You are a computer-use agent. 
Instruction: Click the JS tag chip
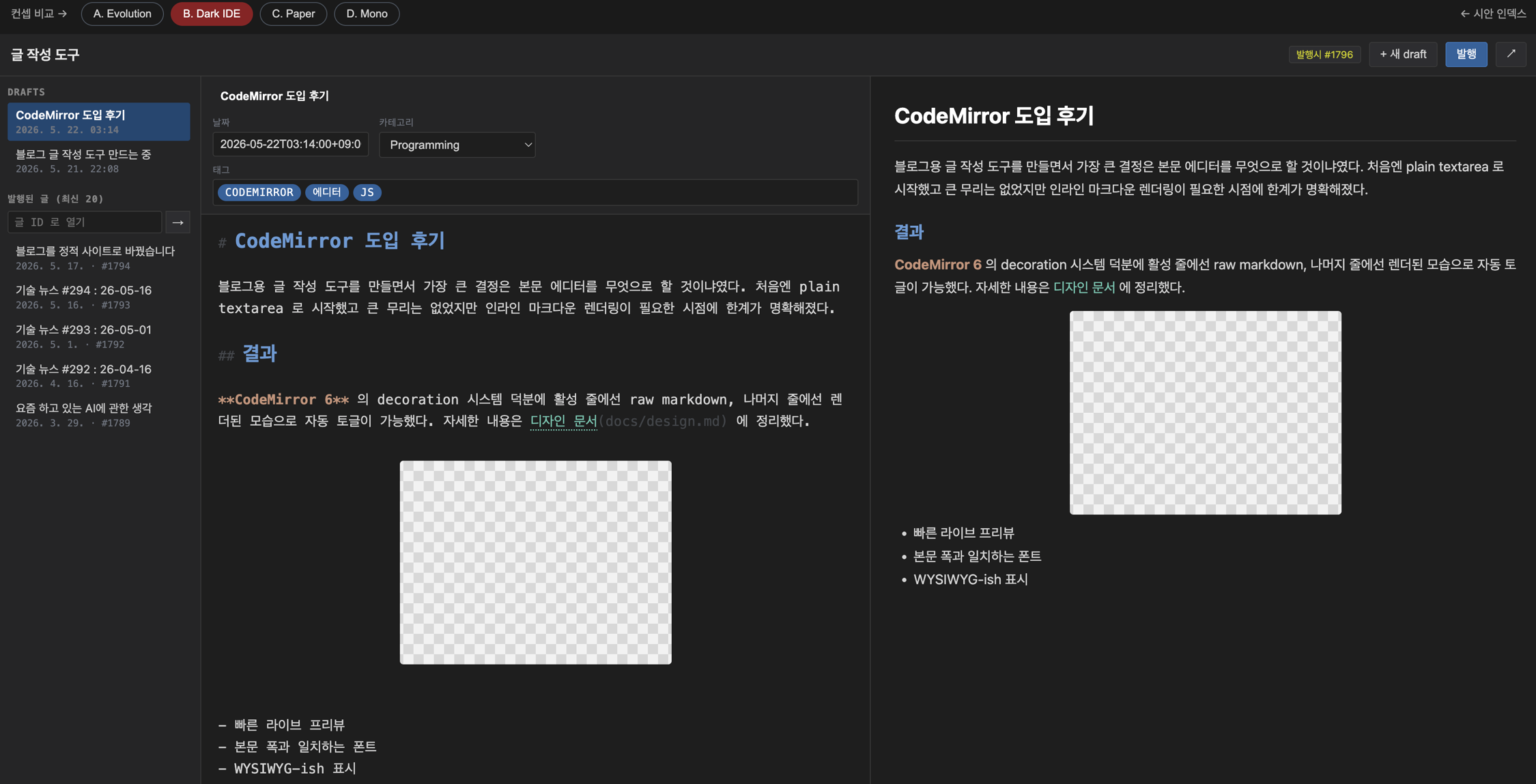(367, 192)
